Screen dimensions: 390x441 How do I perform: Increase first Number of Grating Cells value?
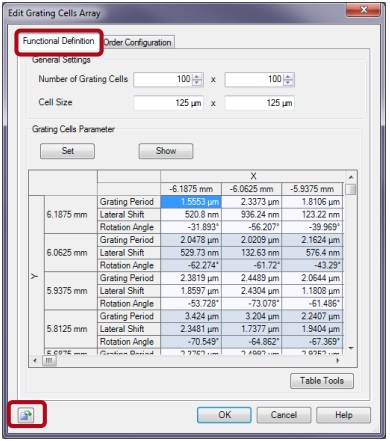coord(197,77)
